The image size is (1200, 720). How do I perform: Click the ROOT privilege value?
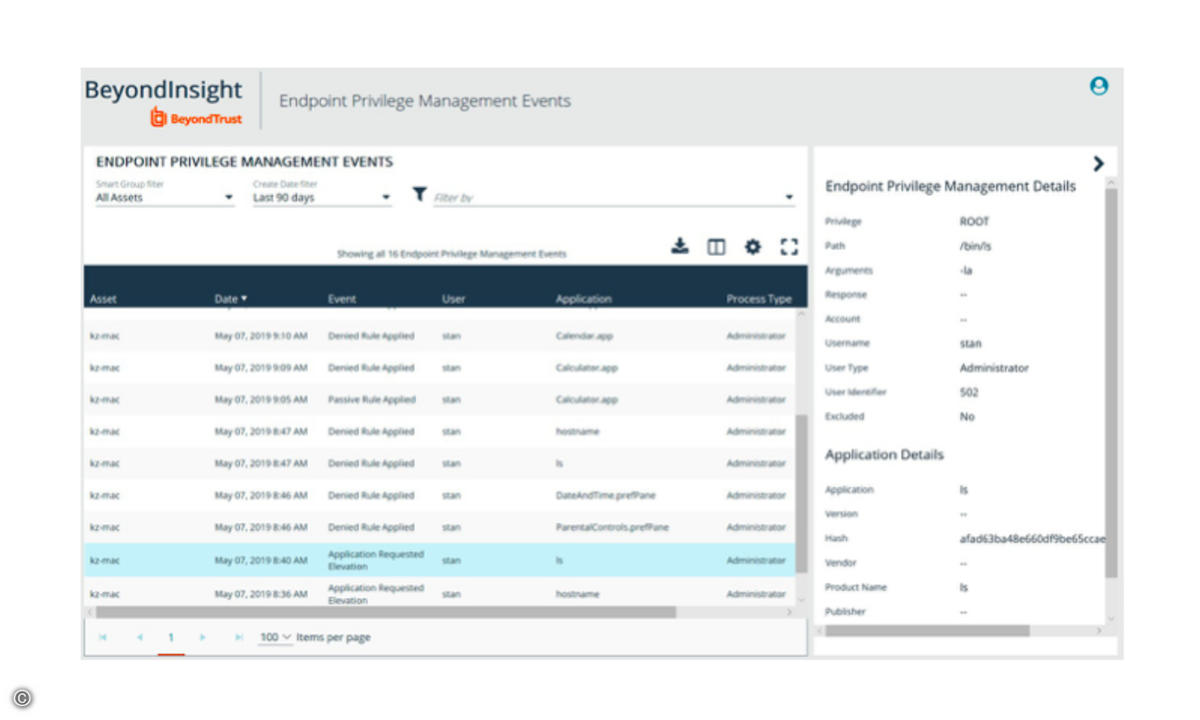click(974, 222)
